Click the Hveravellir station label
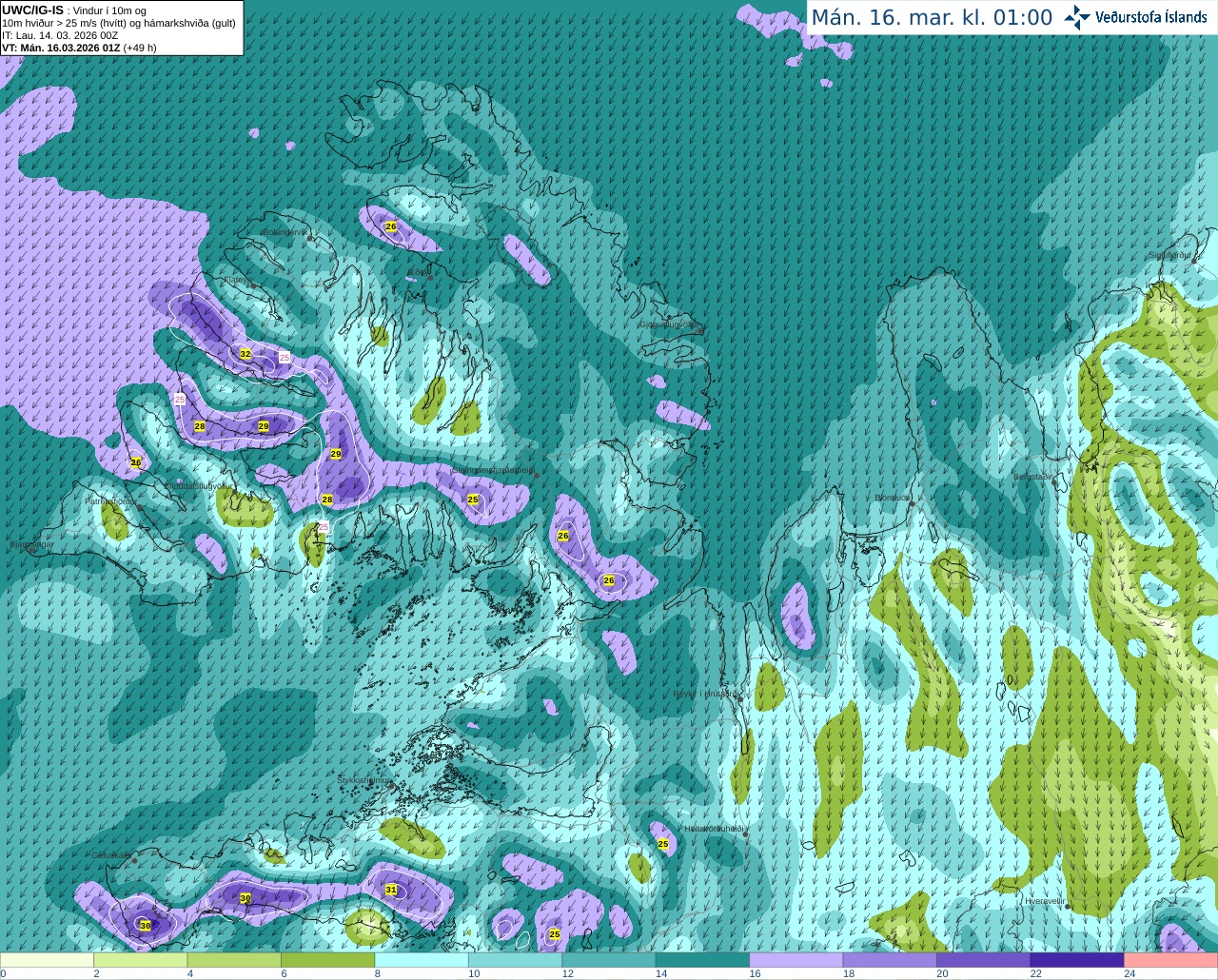The image size is (1218, 980). pyautogui.click(x=1044, y=901)
